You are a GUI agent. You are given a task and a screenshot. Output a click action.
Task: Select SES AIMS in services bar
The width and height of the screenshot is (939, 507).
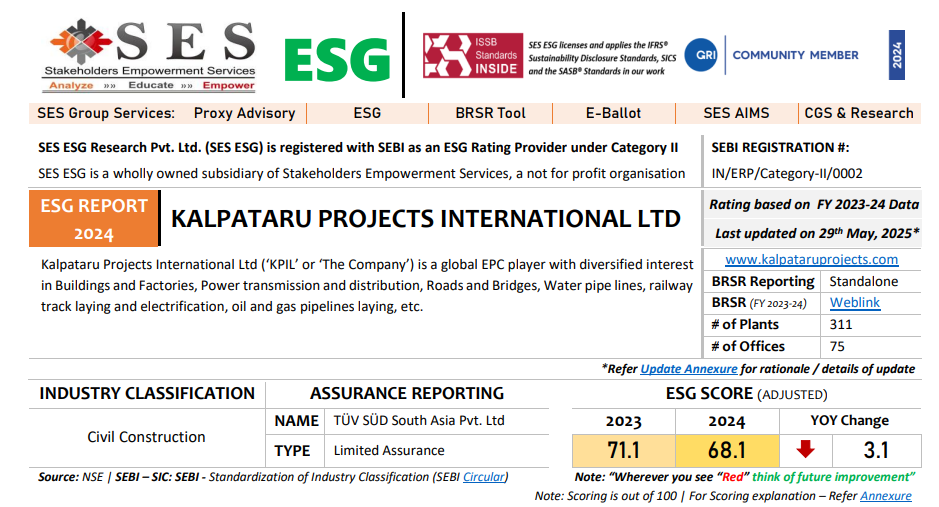point(736,113)
